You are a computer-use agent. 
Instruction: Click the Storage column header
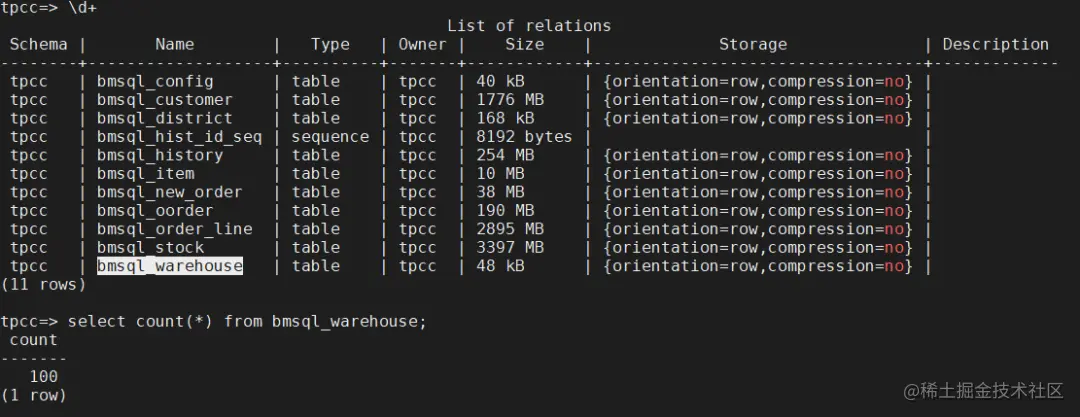click(753, 45)
